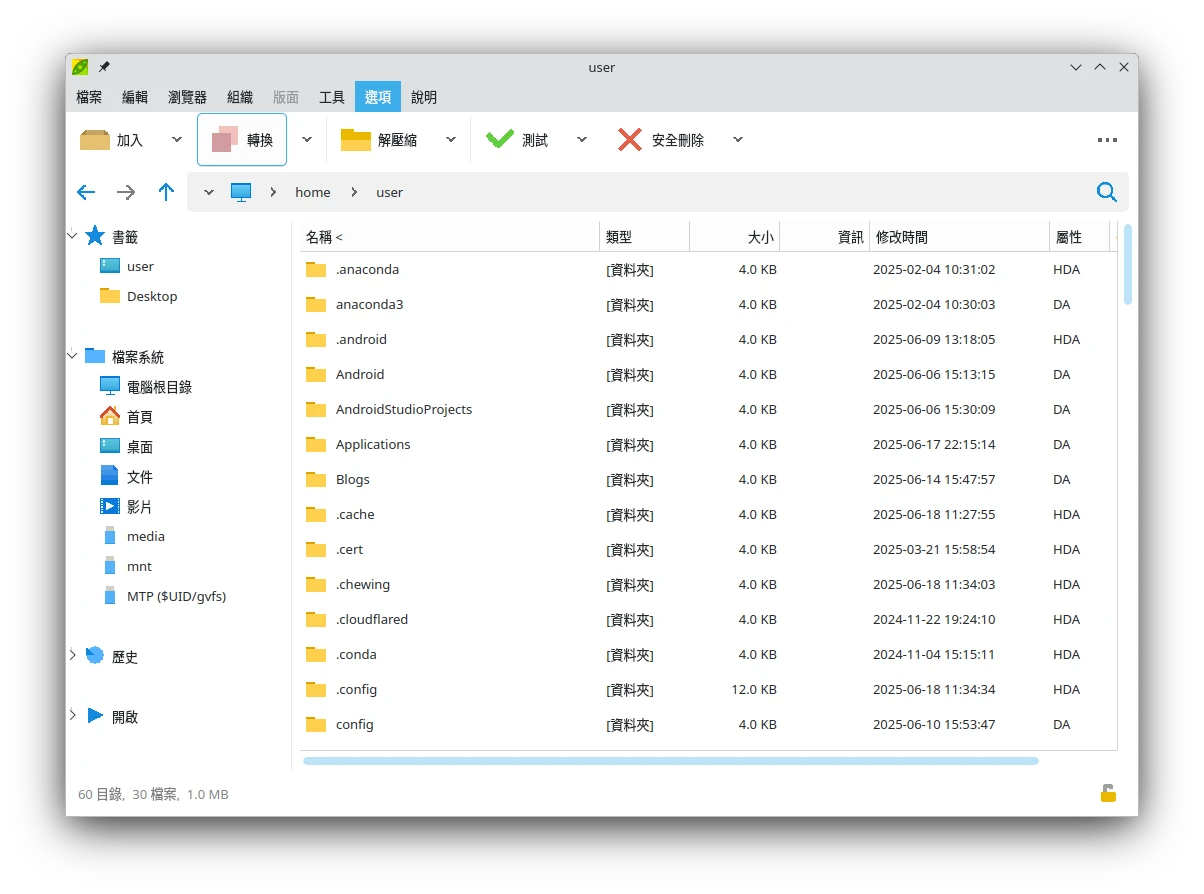Toggle the pin icon in title bar

point(104,67)
